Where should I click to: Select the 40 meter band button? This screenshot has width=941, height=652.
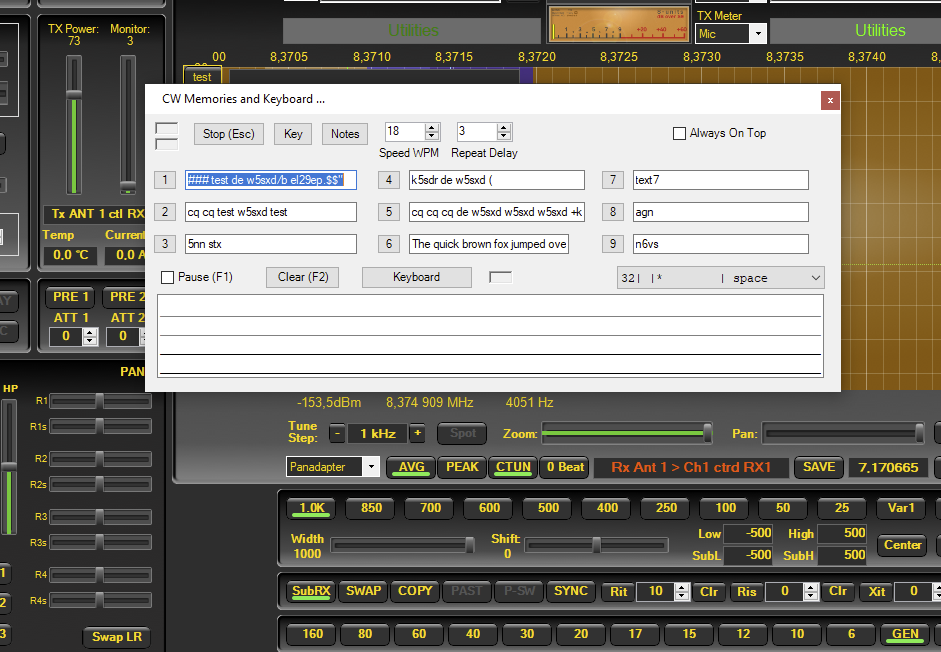coord(473,634)
